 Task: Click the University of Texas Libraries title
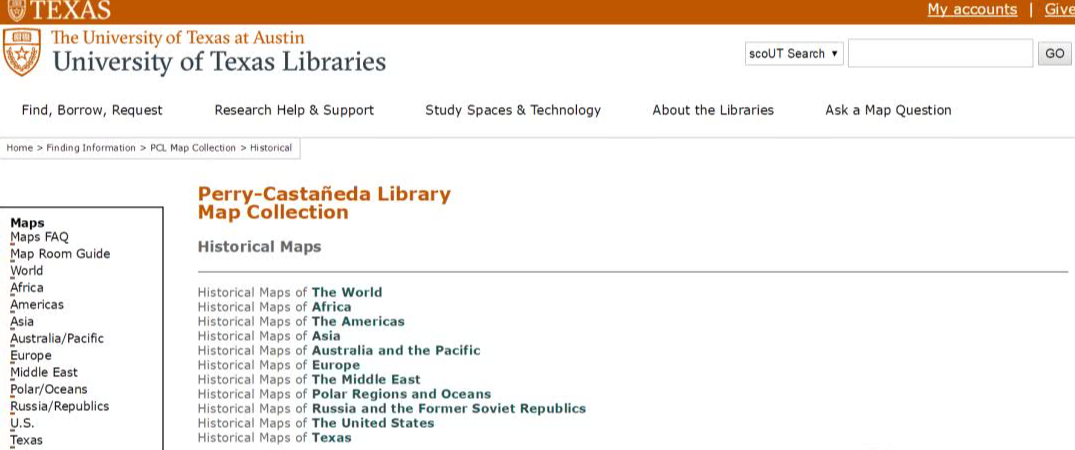[x=219, y=62]
